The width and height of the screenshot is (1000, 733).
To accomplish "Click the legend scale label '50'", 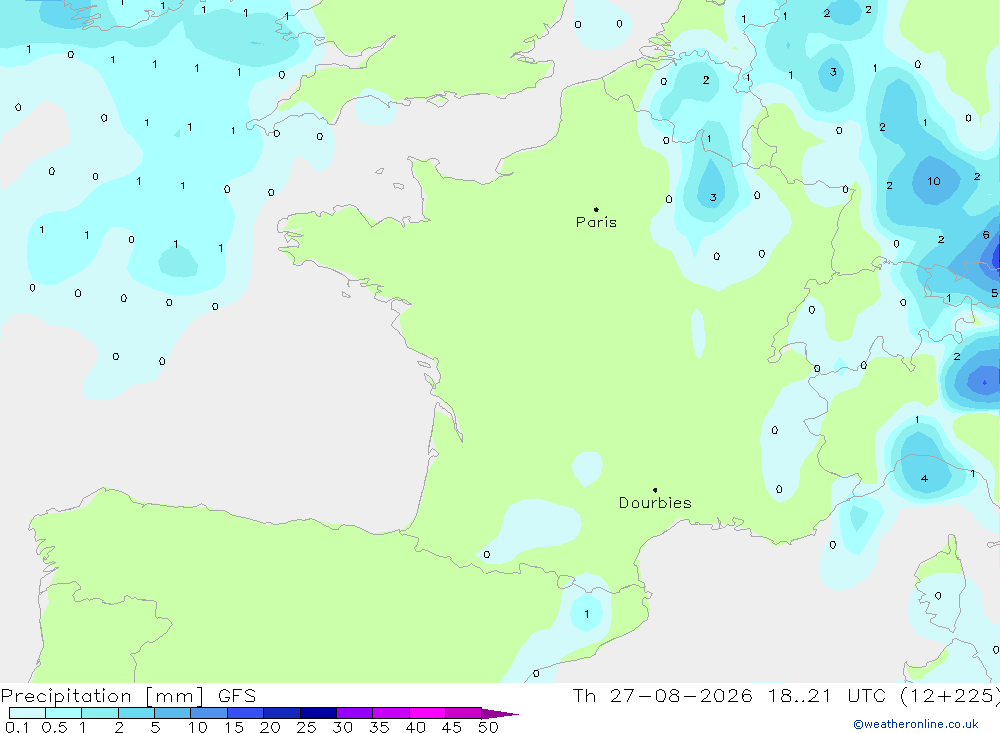I will (488, 727).
